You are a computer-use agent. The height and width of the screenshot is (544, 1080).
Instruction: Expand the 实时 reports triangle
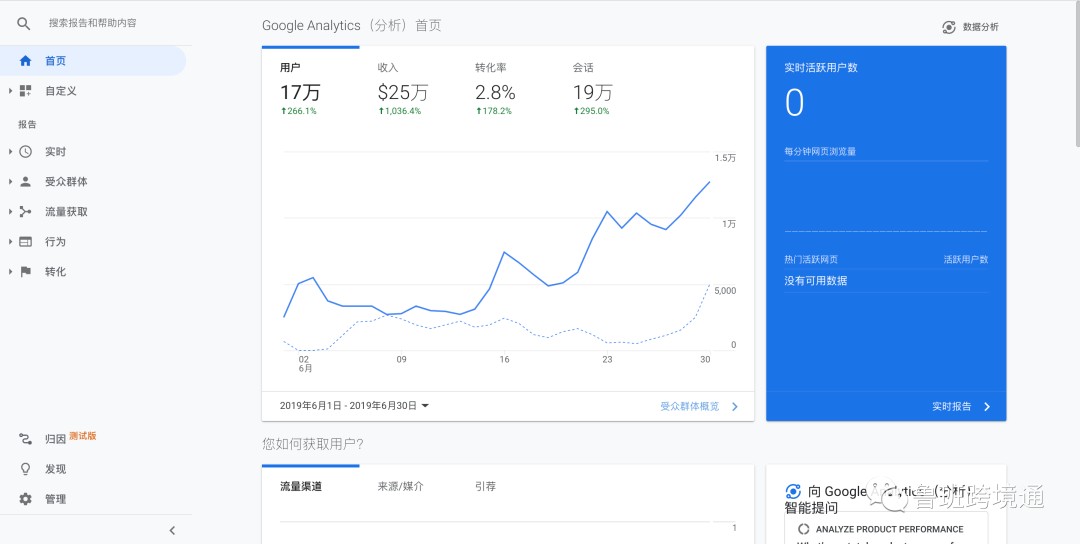10,151
